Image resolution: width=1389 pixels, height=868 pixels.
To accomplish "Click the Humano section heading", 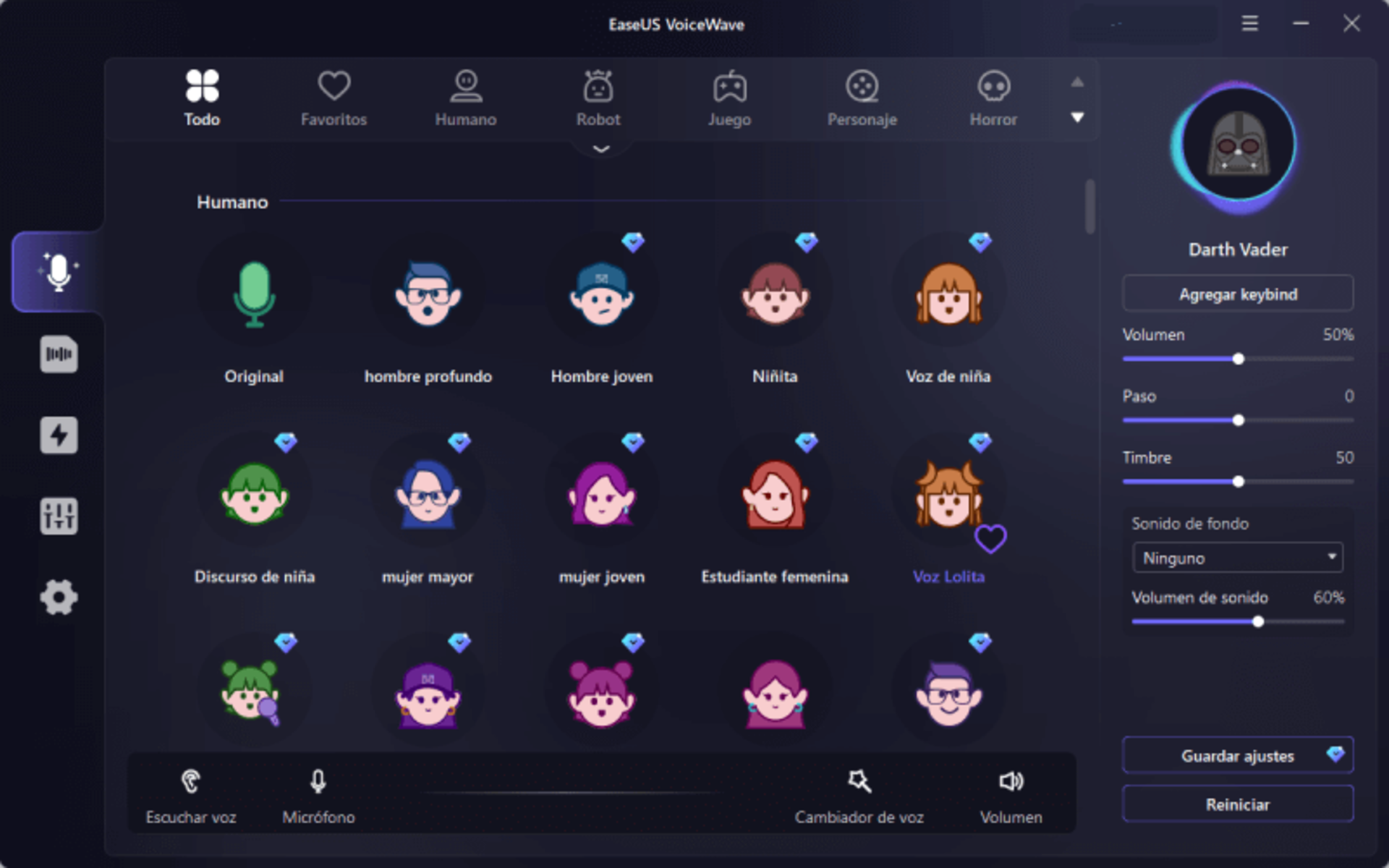I will click(232, 202).
